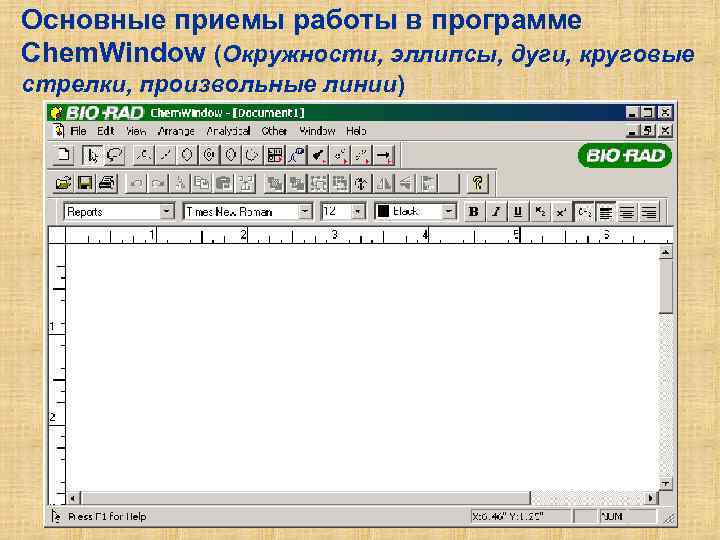
Task: Click the Redo icon
Action: click(158, 184)
